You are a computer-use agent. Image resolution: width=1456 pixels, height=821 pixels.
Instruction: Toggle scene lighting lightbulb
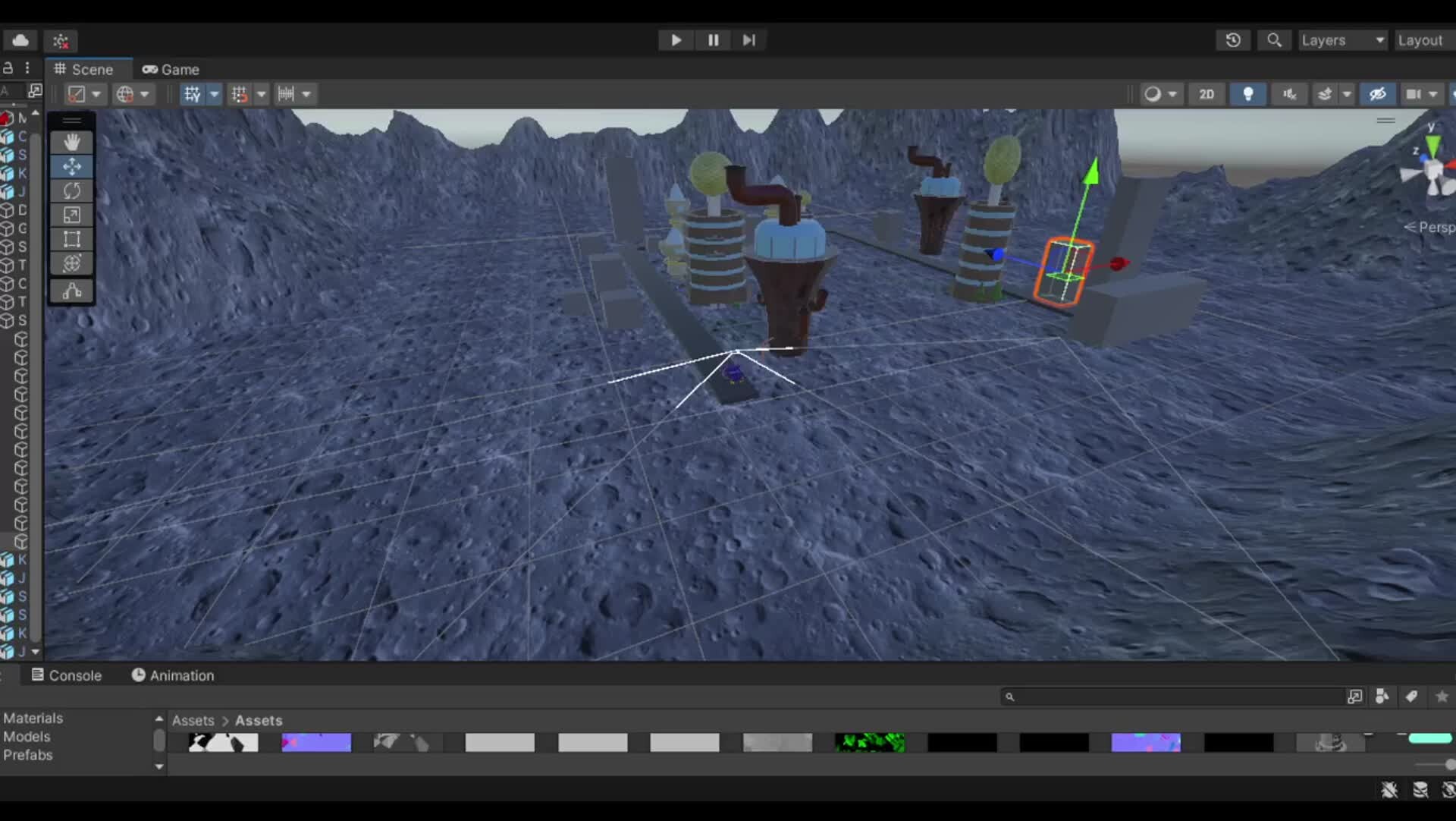click(x=1247, y=94)
